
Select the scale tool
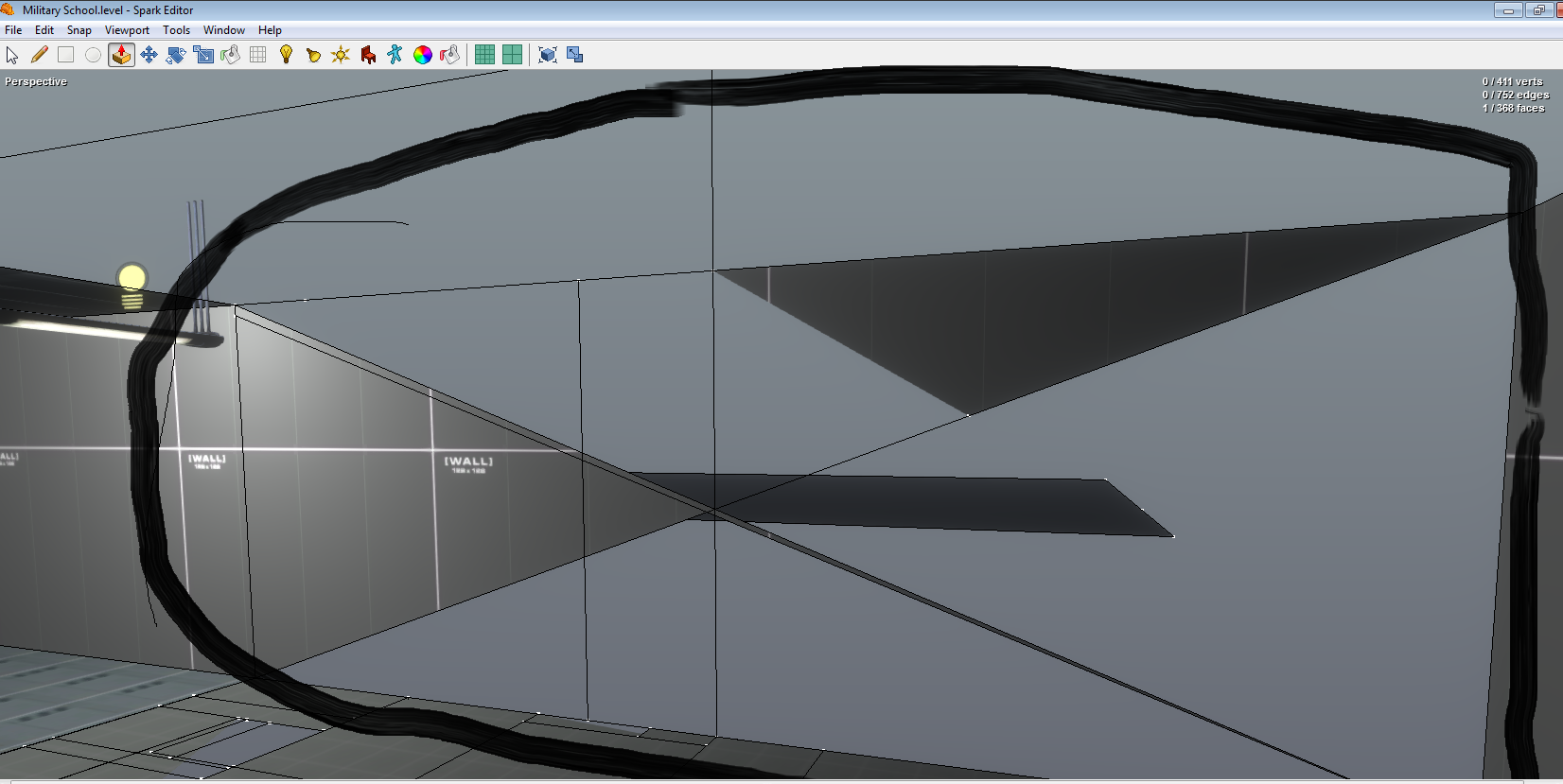point(203,55)
